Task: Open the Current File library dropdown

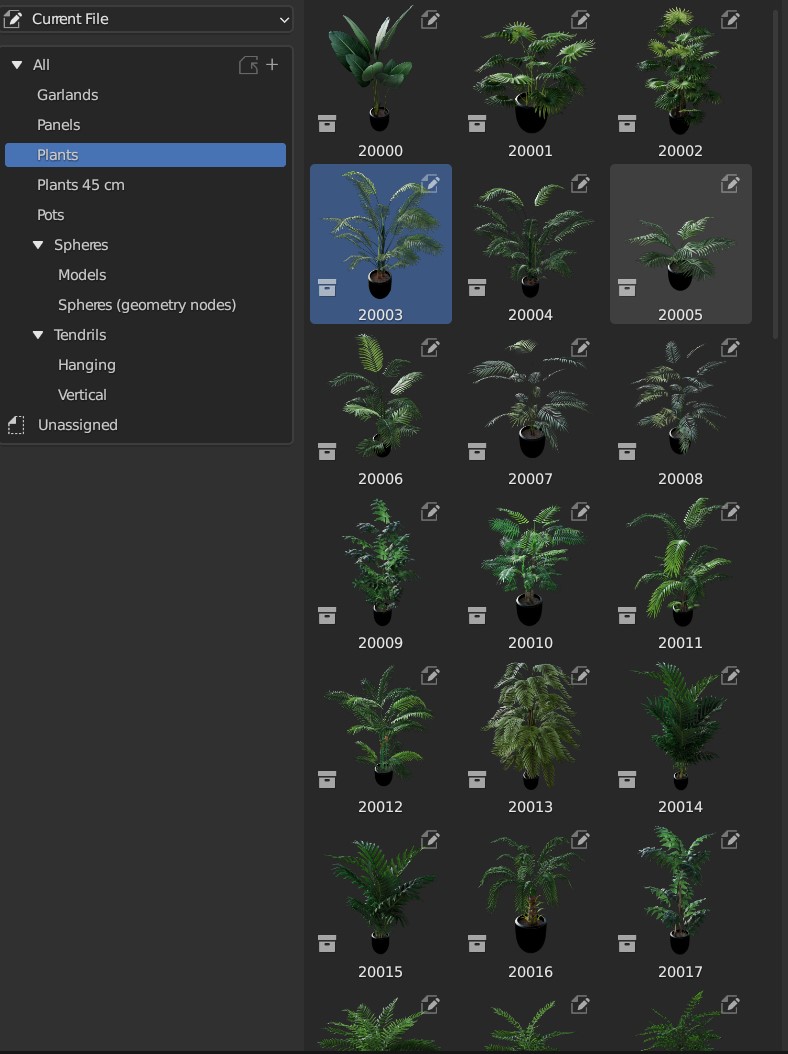Action: (147, 19)
